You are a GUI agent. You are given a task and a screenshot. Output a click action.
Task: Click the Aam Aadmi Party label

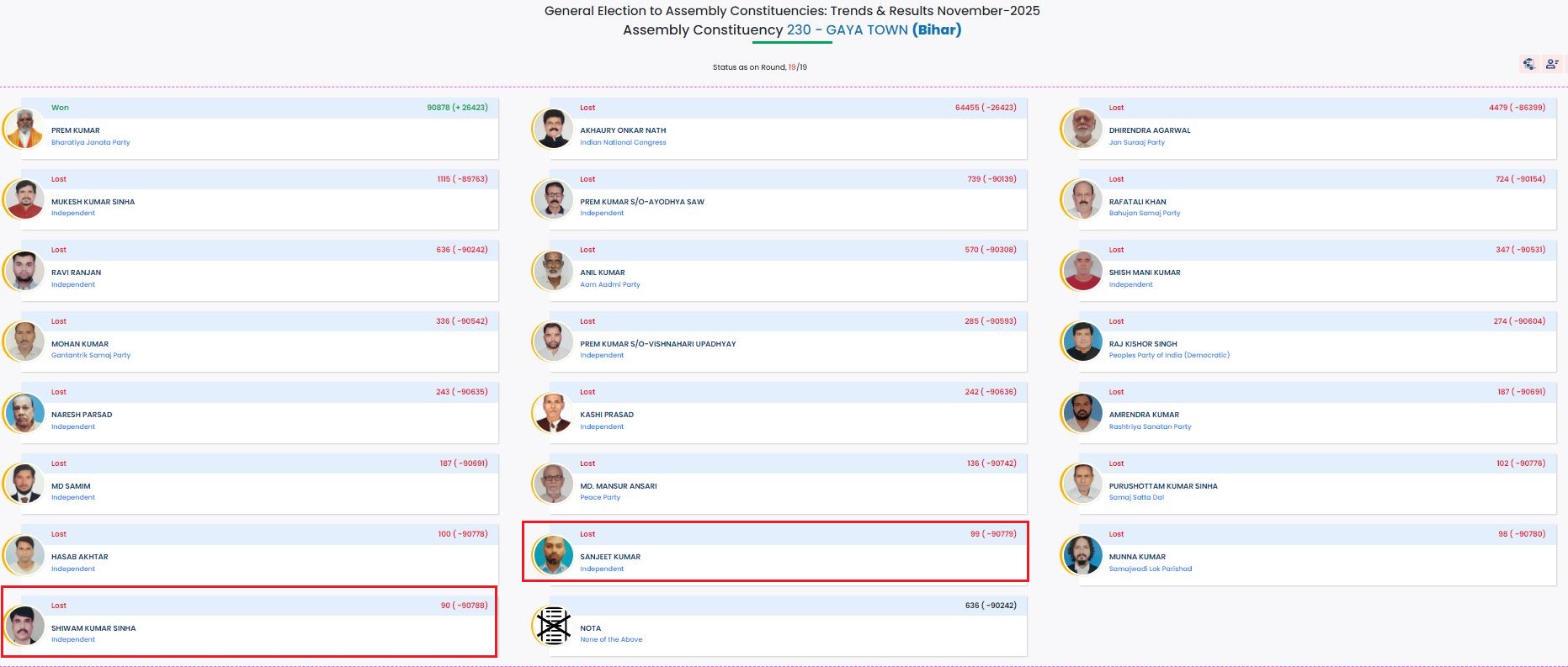click(609, 284)
